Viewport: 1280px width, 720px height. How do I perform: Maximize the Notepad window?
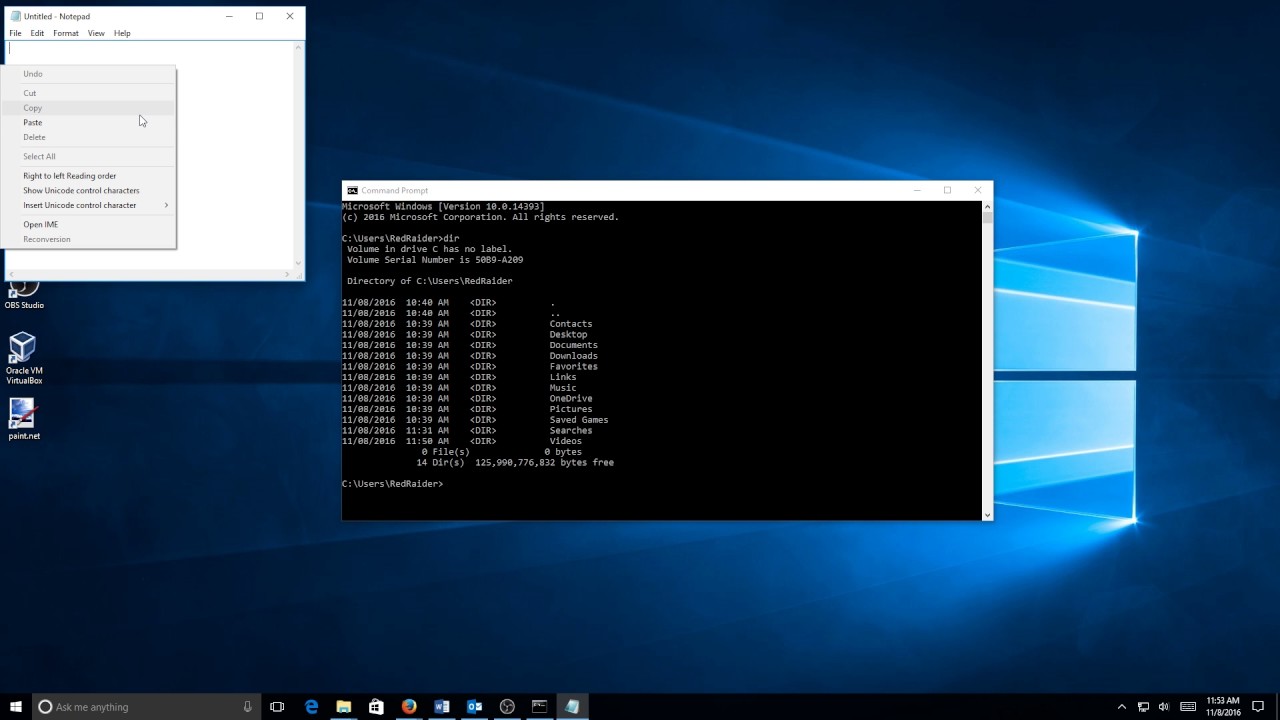click(x=259, y=16)
